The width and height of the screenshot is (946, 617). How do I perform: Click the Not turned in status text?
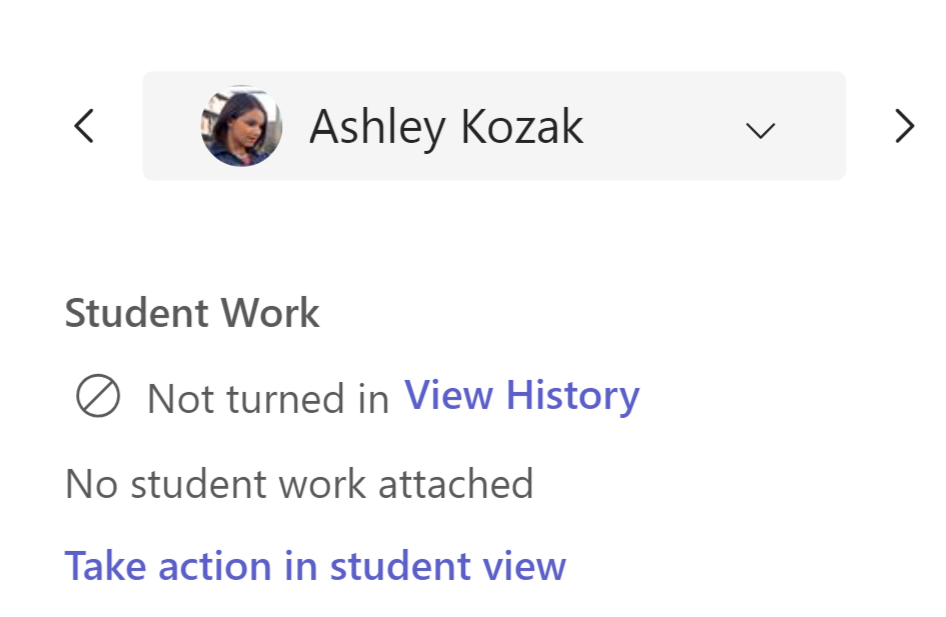[267, 399]
